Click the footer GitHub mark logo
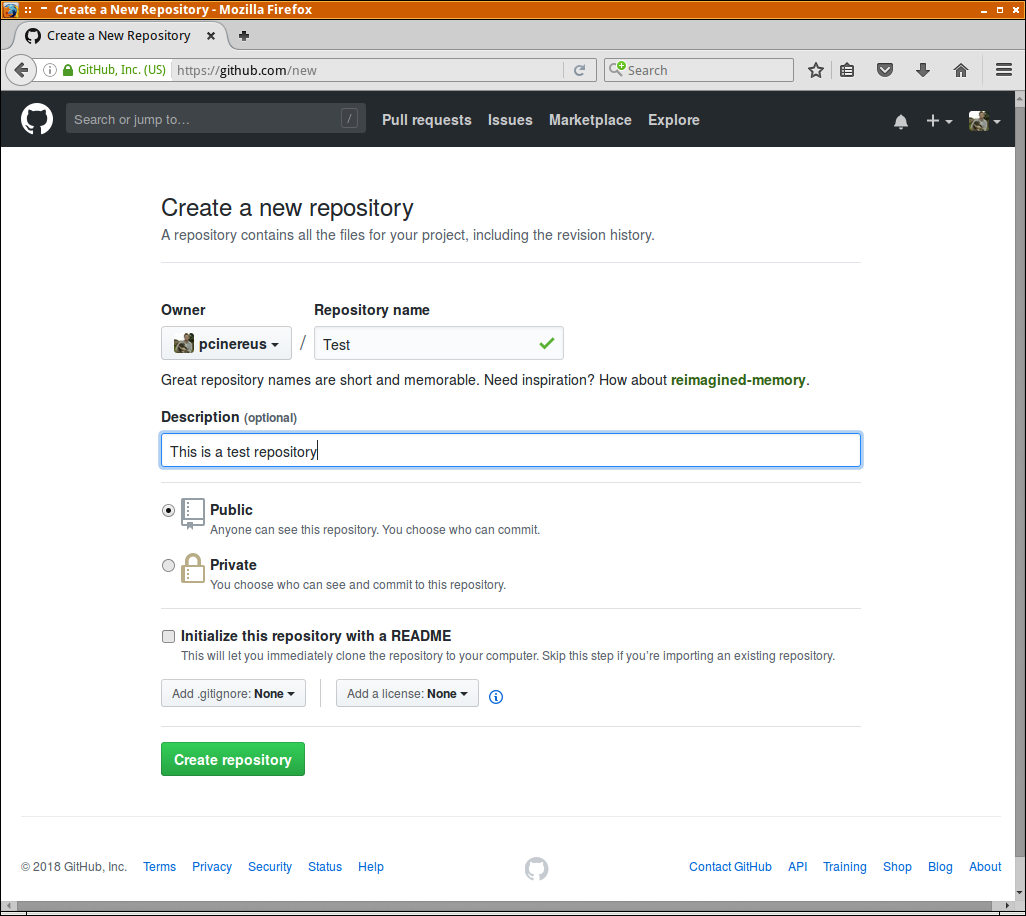 (x=537, y=868)
